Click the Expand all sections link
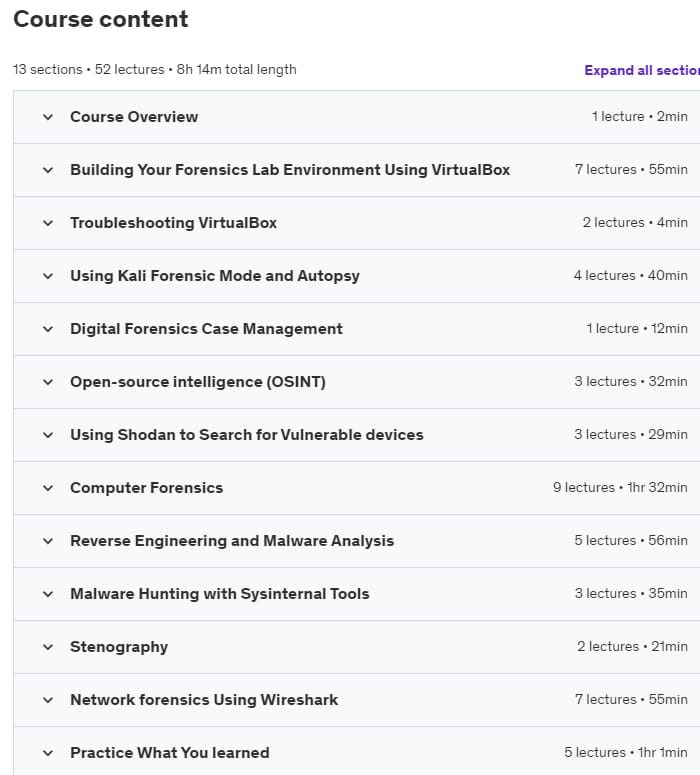 click(642, 70)
